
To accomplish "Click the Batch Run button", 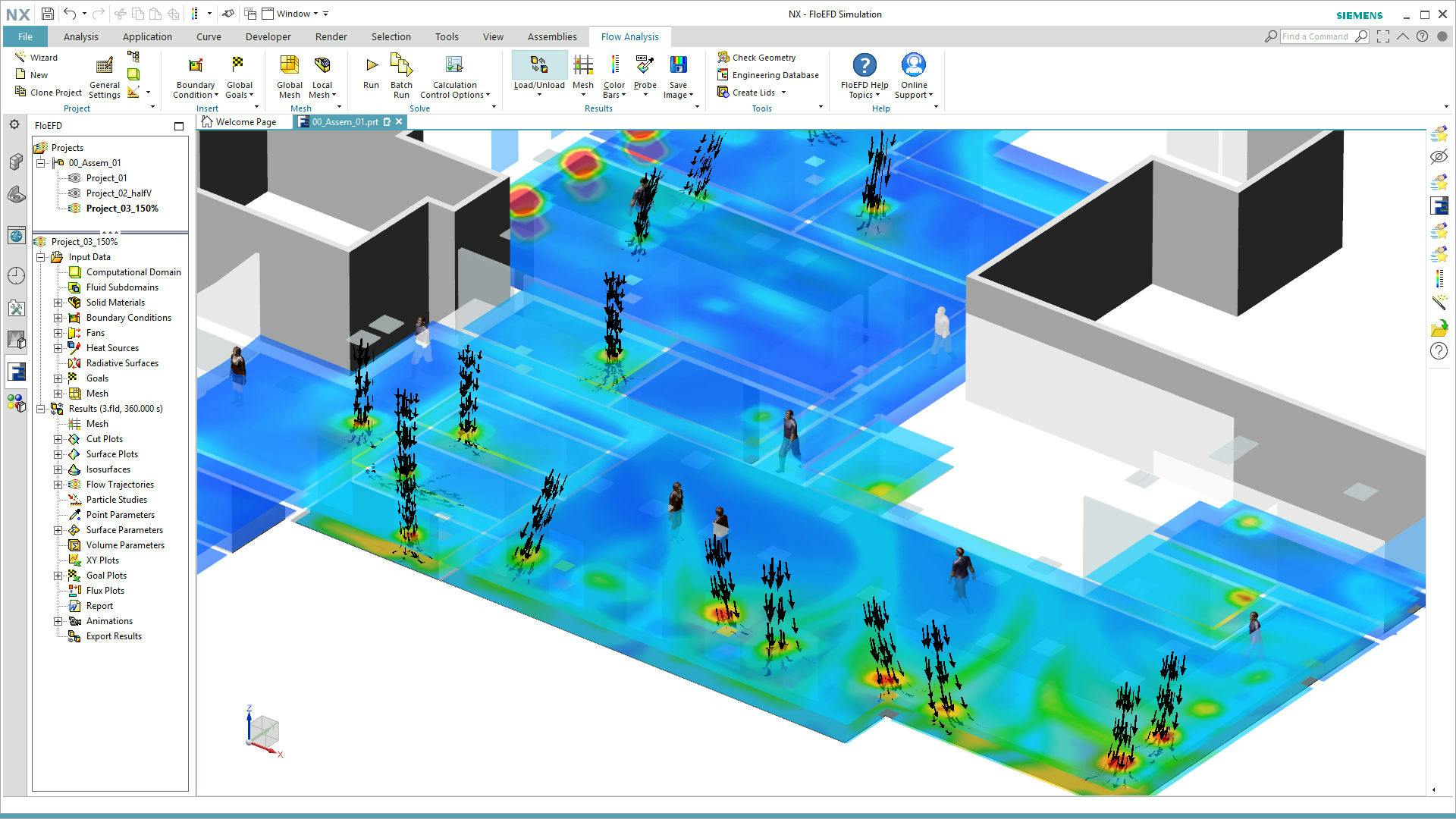I will 402,75.
